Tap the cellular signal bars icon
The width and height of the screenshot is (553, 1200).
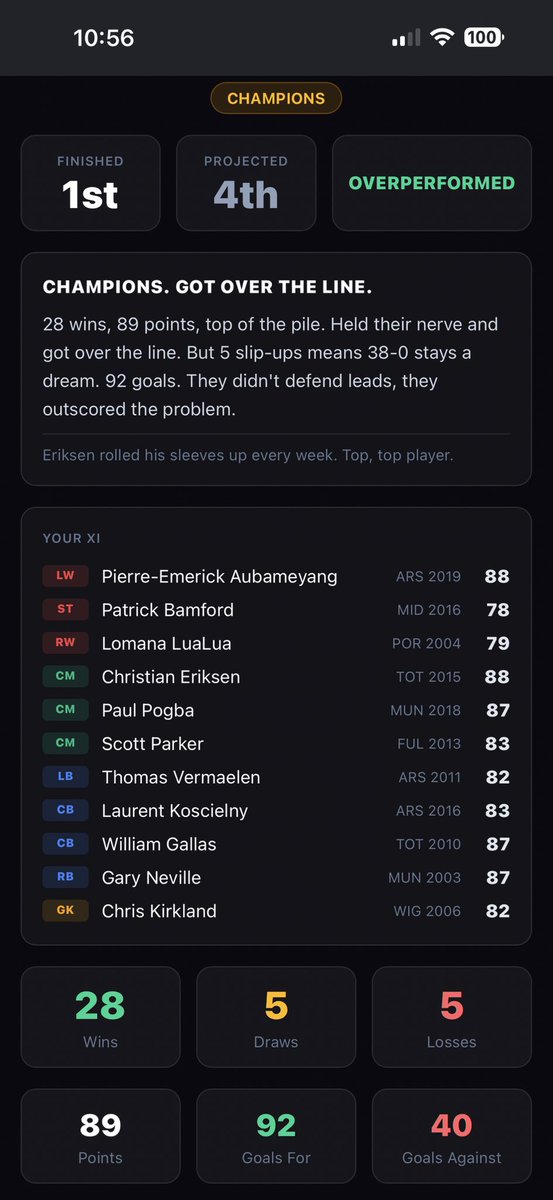[406, 38]
